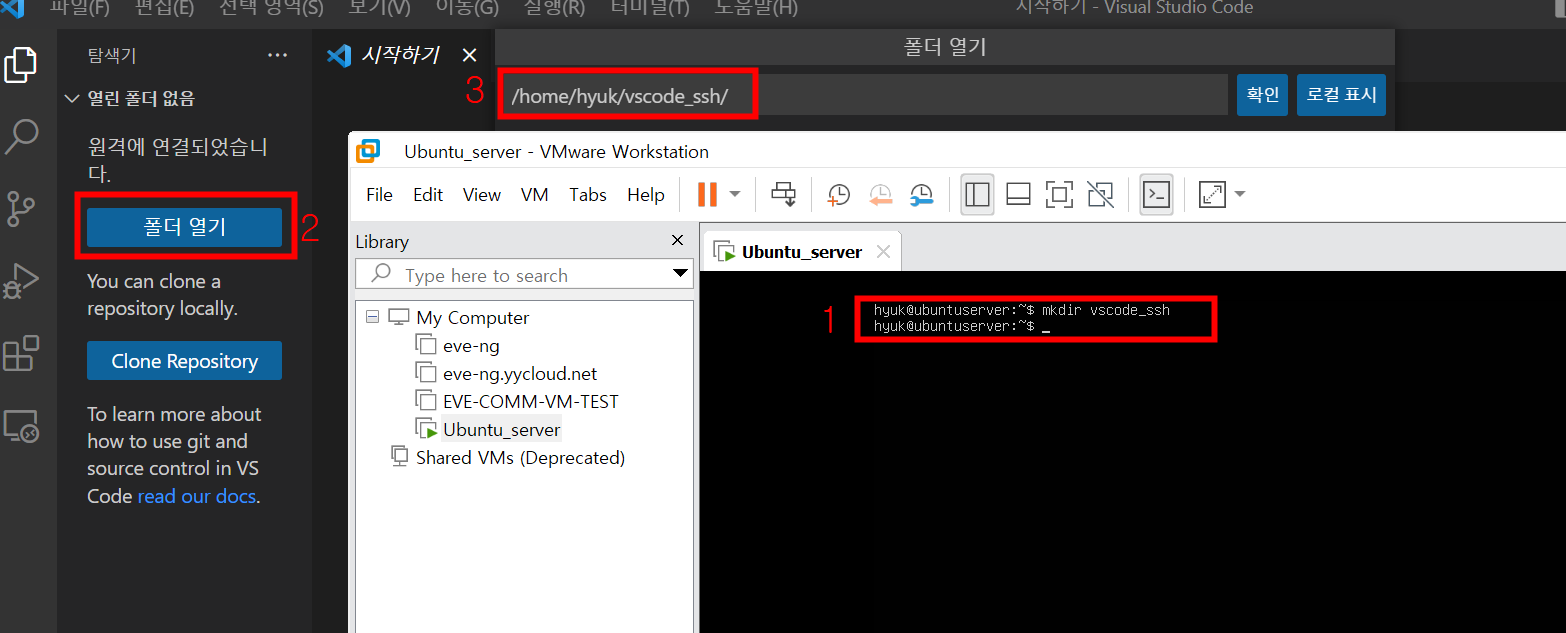Open the VS Code 편집(E) menu
This screenshot has height=633, width=1566.
pos(164,8)
